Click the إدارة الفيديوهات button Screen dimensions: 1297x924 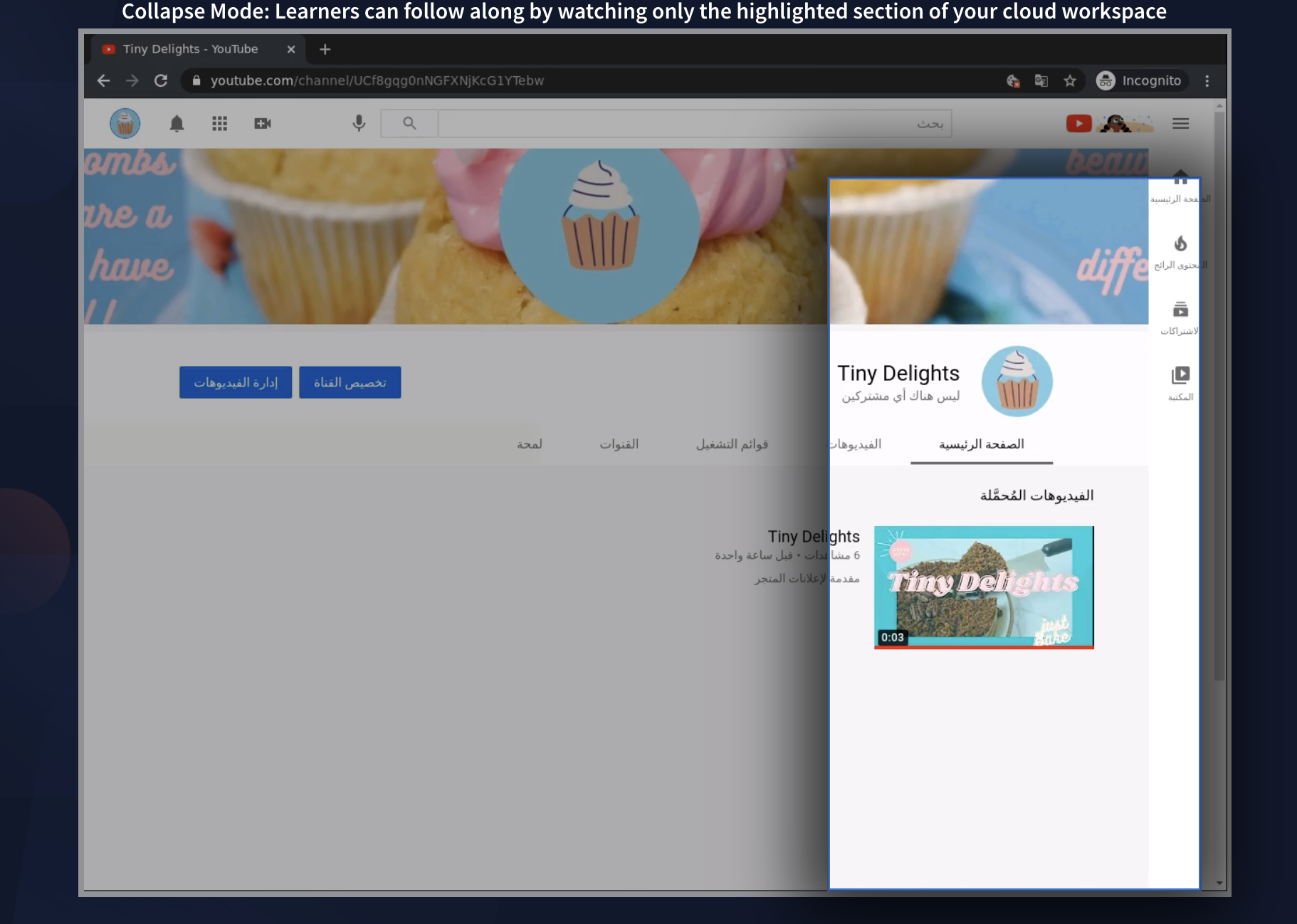point(236,382)
